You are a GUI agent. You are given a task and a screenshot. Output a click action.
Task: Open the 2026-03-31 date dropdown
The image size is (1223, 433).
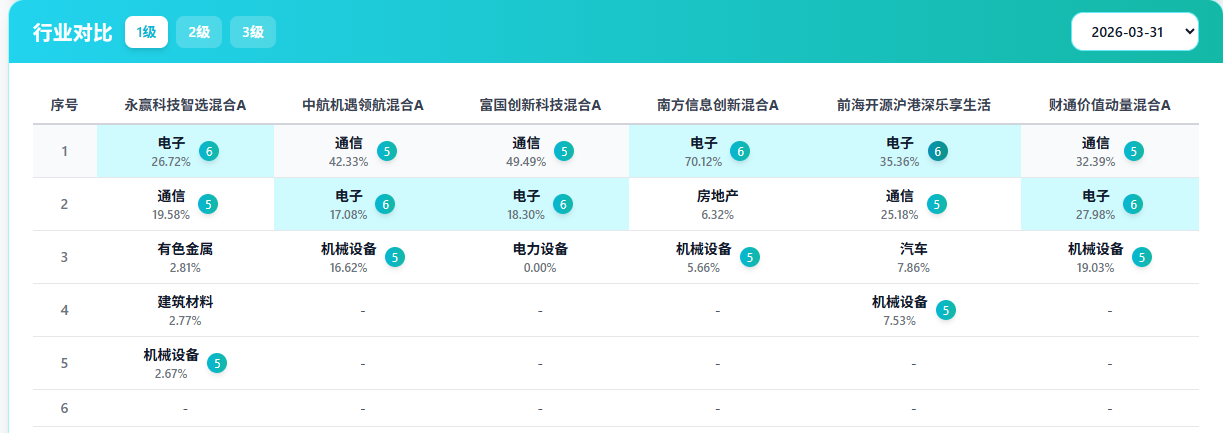click(x=1134, y=32)
